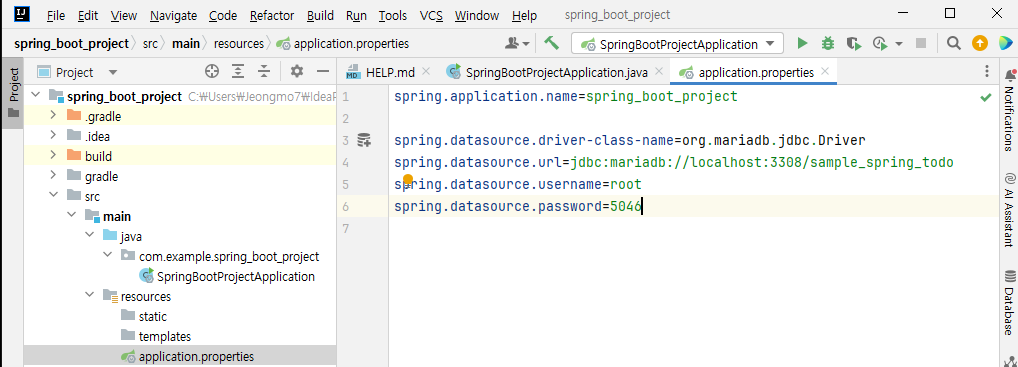This screenshot has height=367, width=1018.
Task: Click the green inspections checkmark icon
Action: click(986, 97)
